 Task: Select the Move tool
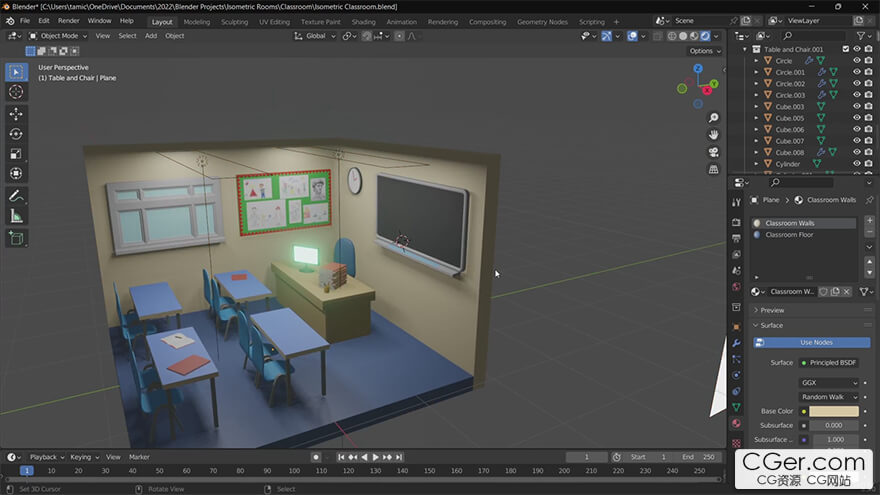pyautogui.click(x=16, y=114)
